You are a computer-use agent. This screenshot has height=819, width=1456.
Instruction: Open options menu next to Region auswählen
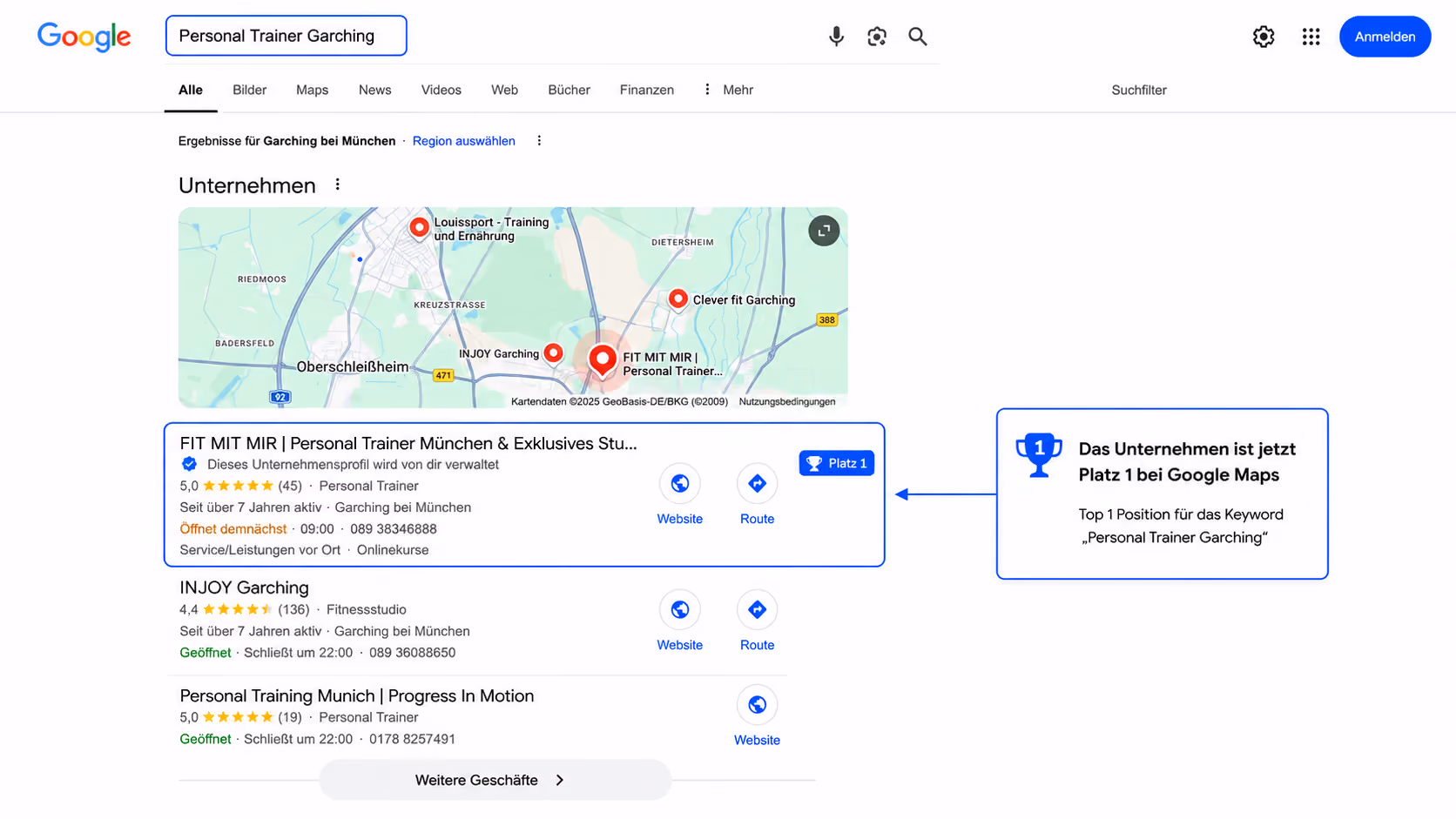click(539, 141)
